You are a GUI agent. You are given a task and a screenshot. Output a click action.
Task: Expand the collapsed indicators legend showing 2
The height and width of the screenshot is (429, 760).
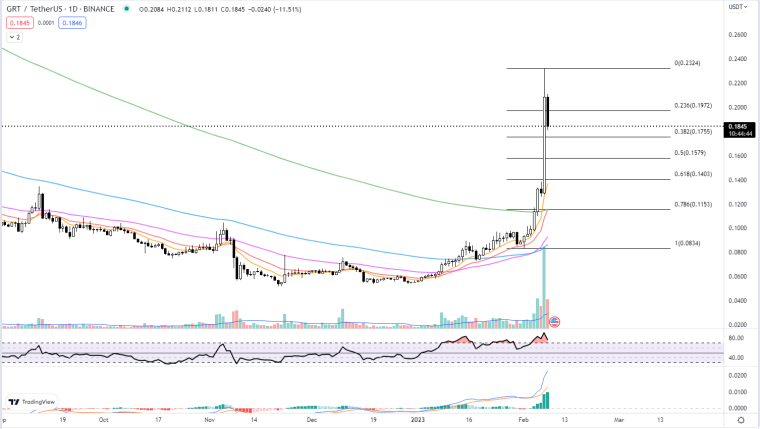point(15,37)
